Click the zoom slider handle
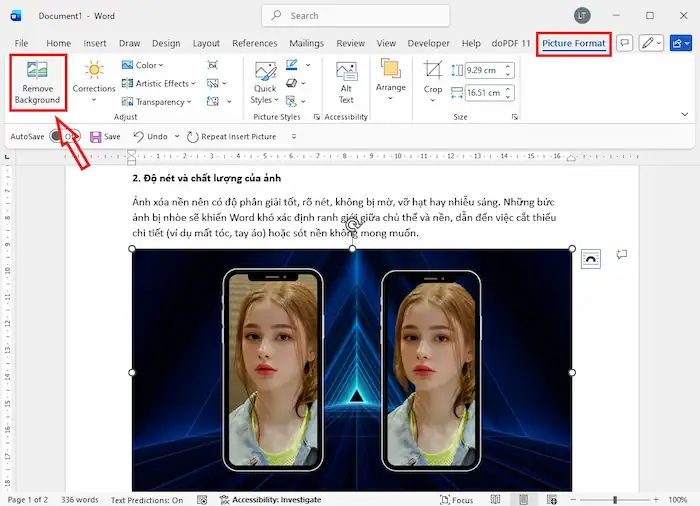Screen dimensions: 700x506 pyautogui.click(x=615, y=500)
